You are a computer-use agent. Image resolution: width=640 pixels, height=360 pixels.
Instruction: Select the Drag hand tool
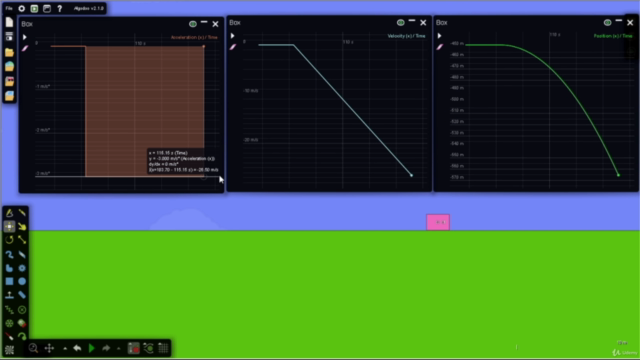pyautogui.click(x=22, y=226)
